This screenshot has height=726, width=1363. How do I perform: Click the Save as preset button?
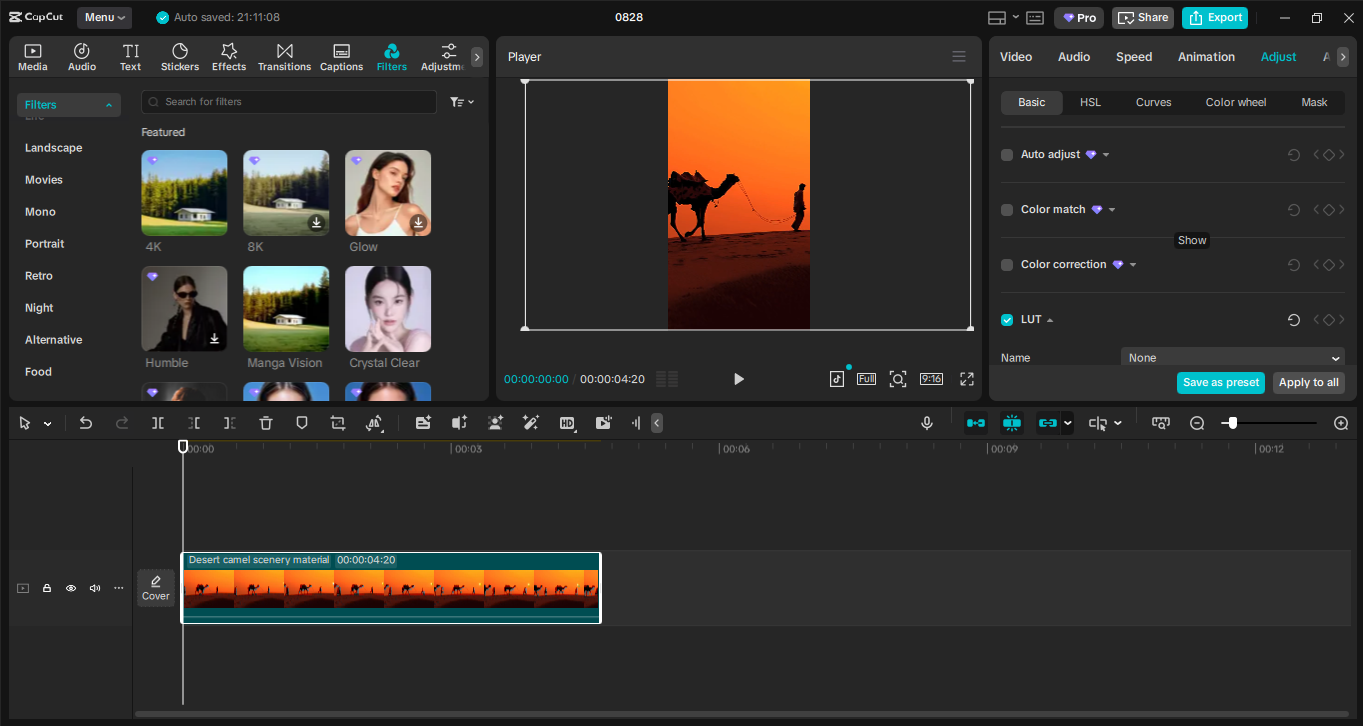click(1220, 382)
